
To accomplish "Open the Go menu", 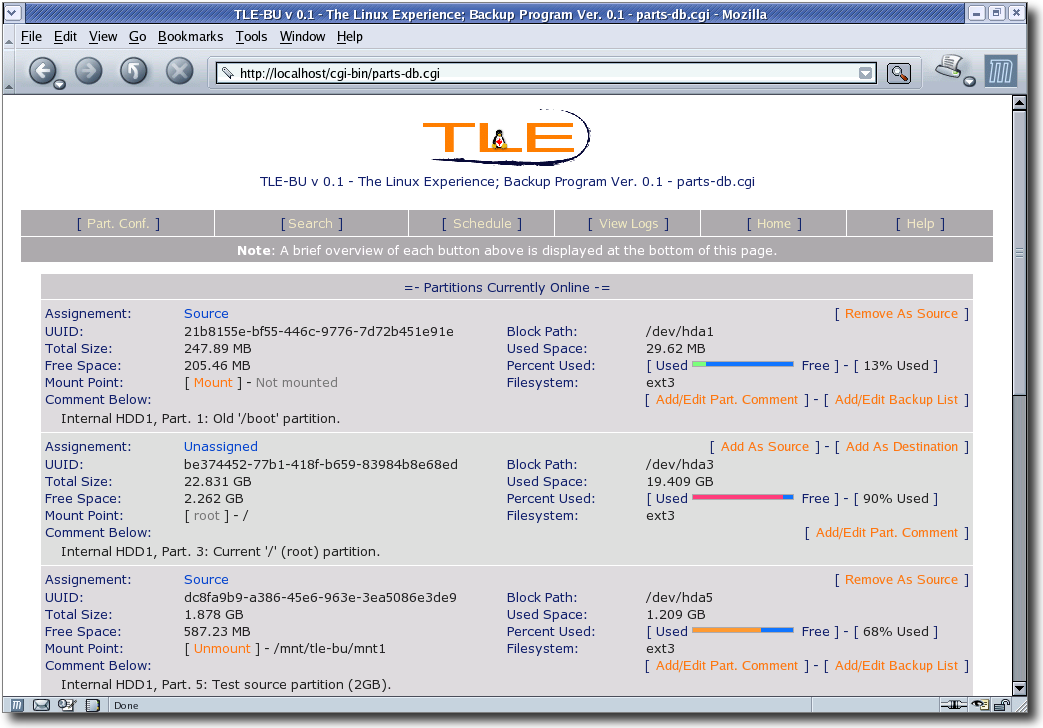I will (138, 37).
